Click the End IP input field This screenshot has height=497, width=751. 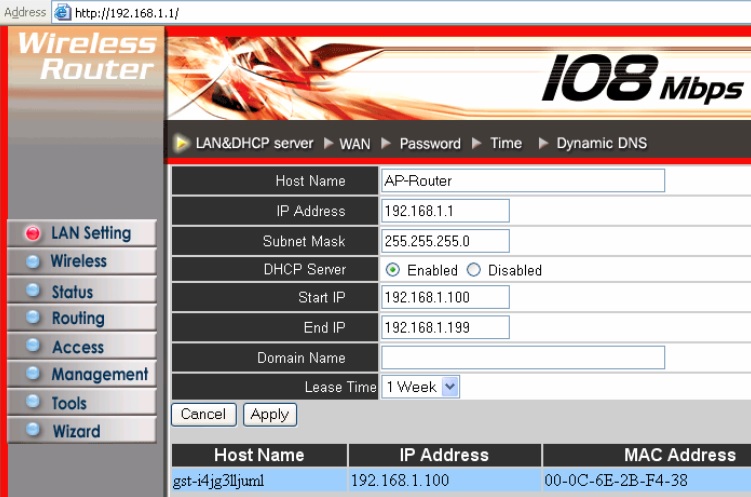445,328
